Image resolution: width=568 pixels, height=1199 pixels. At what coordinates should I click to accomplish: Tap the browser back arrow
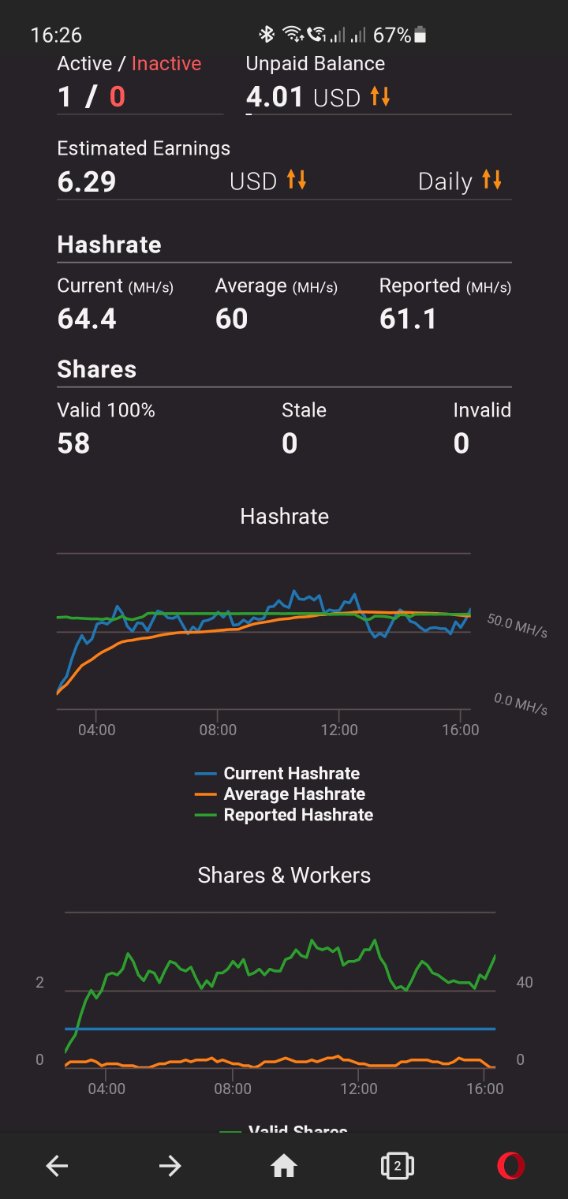[x=57, y=1165]
